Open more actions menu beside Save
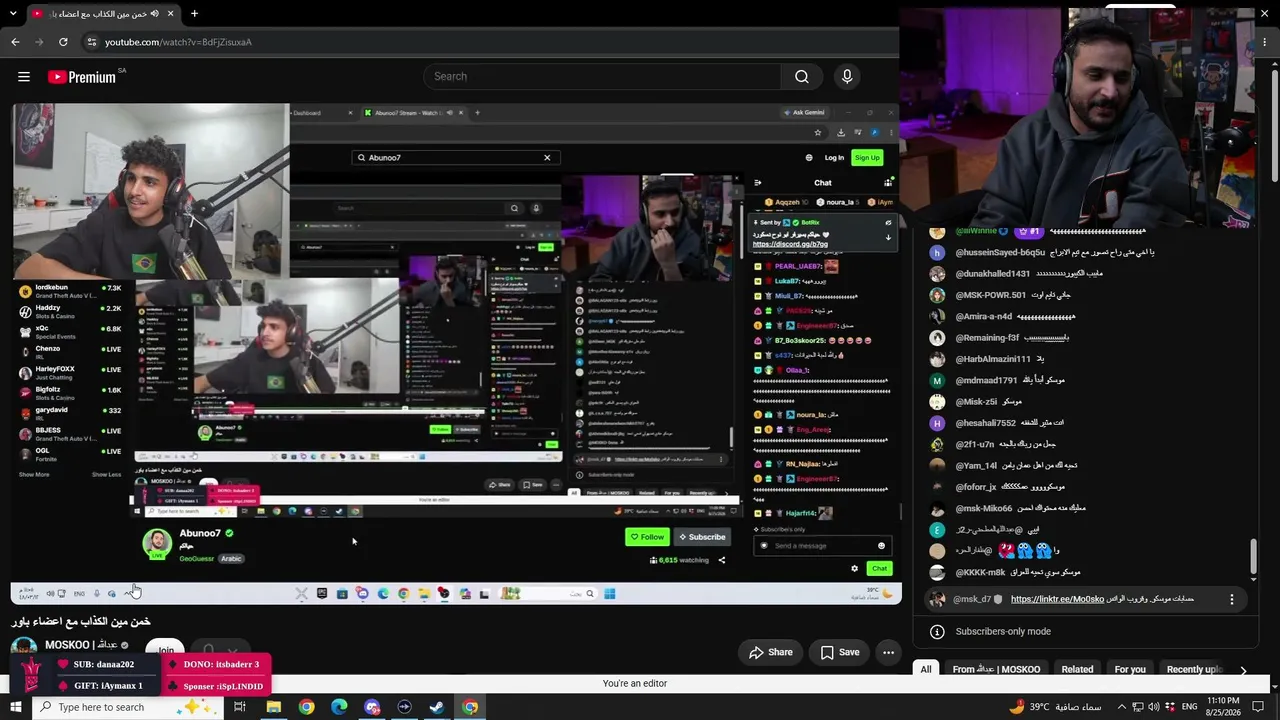 [x=888, y=652]
